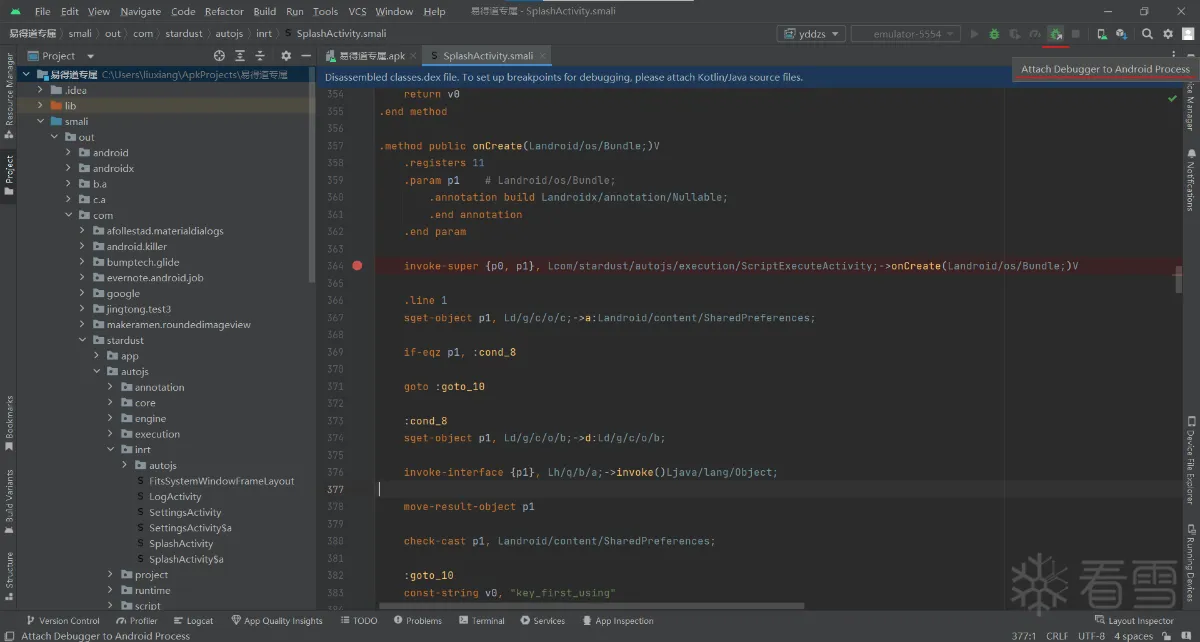This screenshot has height=642, width=1200.
Task: Click Attach Debugger to Android Process icon
Action: (1056, 34)
